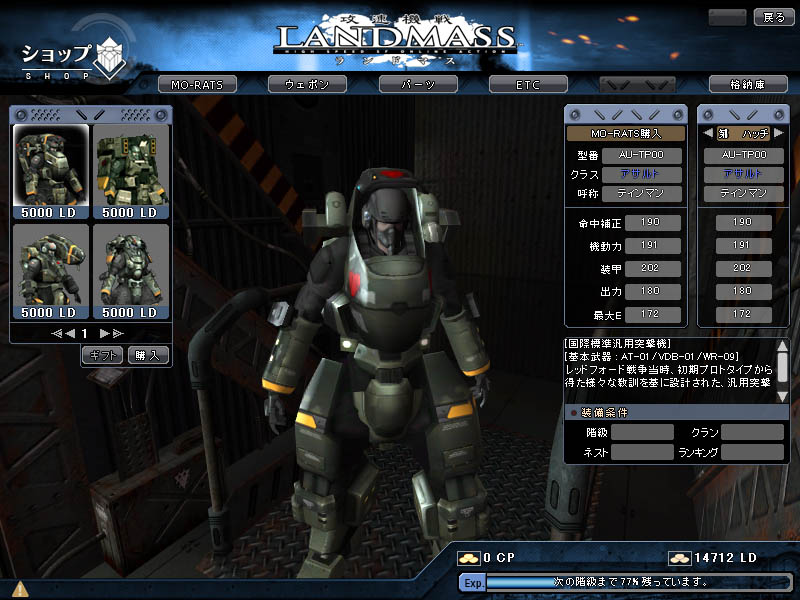The height and width of the screenshot is (600, 800).
Task: Click the LD coin icon
Action: [680, 558]
